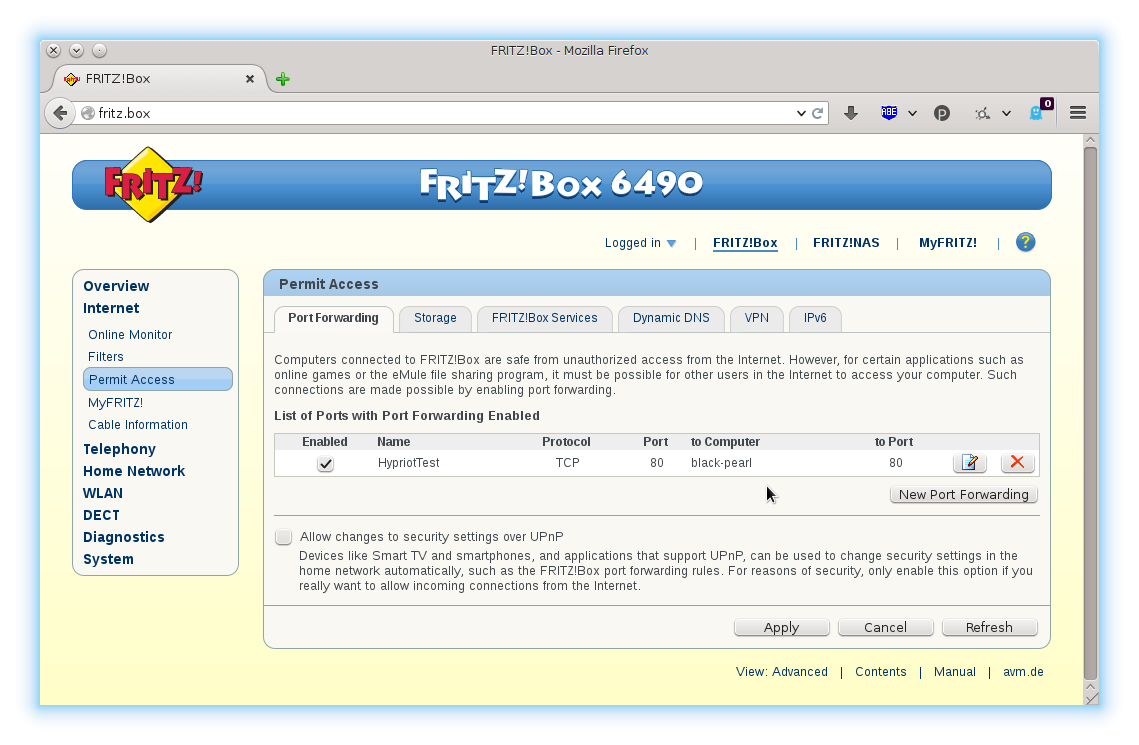This screenshot has height=745, width=1139.
Task: Click the Ghostery ghost icon
Action: [x=1035, y=114]
